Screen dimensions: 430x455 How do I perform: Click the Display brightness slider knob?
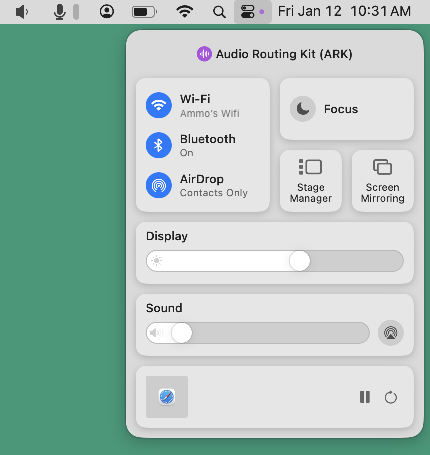click(300, 261)
